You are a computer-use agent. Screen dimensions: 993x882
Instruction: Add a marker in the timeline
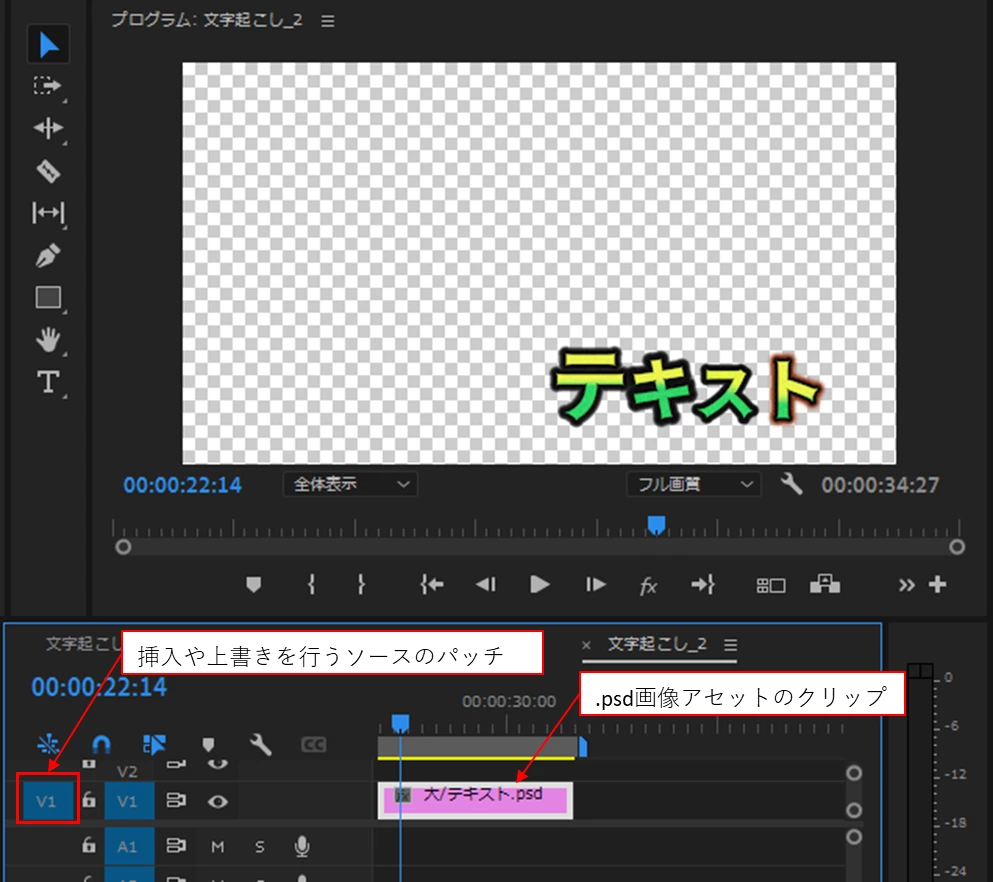(x=208, y=745)
